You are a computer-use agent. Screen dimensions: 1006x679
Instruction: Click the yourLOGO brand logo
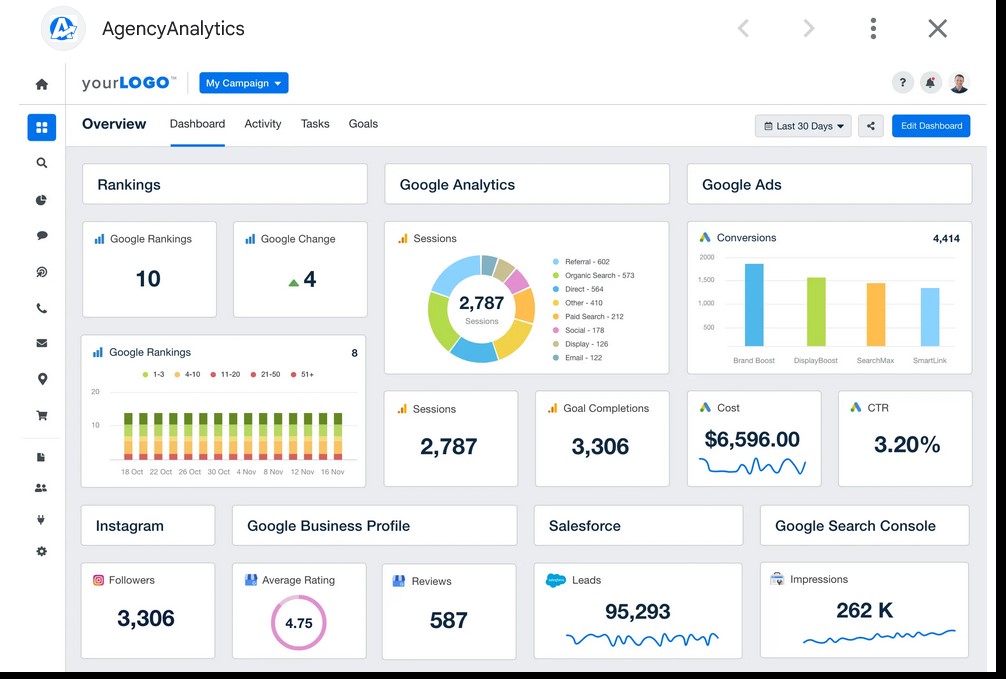[x=128, y=83]
